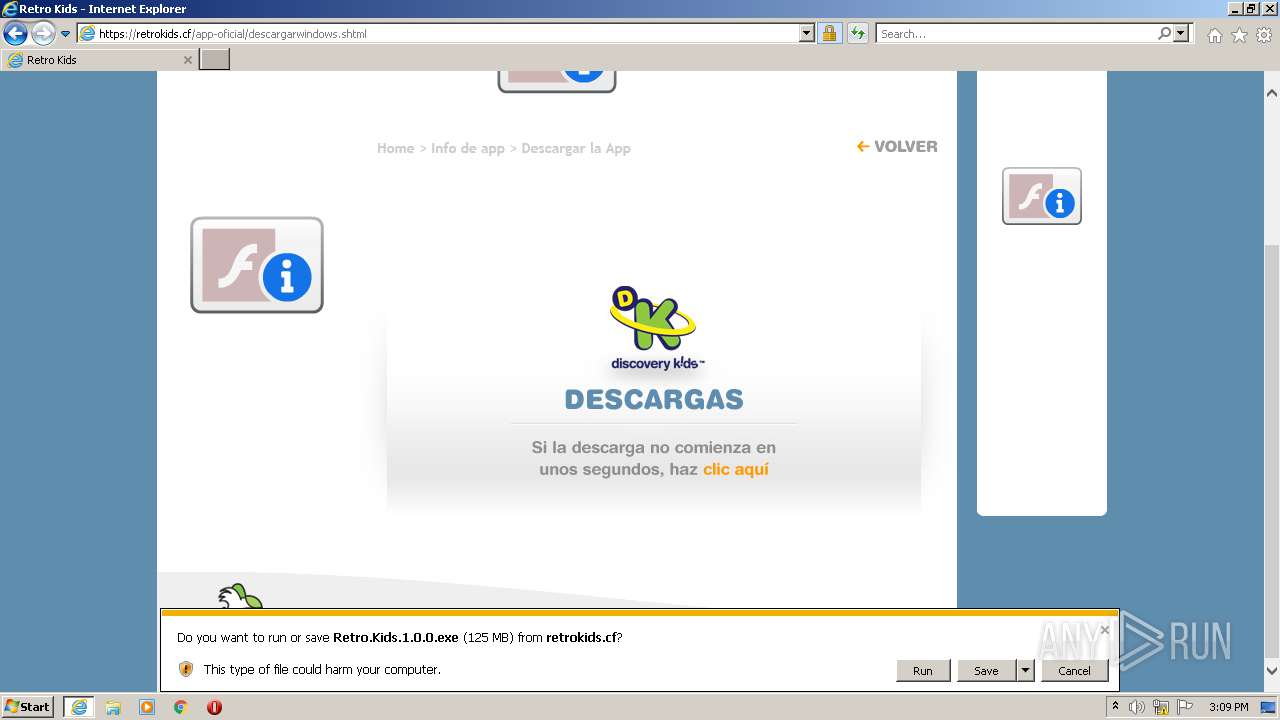
Task: Open the recent pages dropdown arrow
Action: (x=66, y=34)
